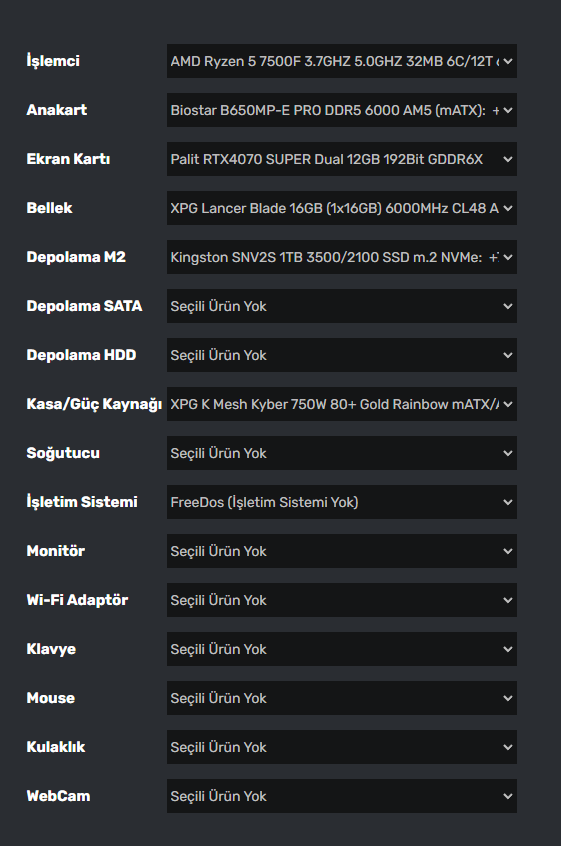Select a Monitör from the dropdown
Image resolution: width=561 pixels, height=846 pixels.
341,551
